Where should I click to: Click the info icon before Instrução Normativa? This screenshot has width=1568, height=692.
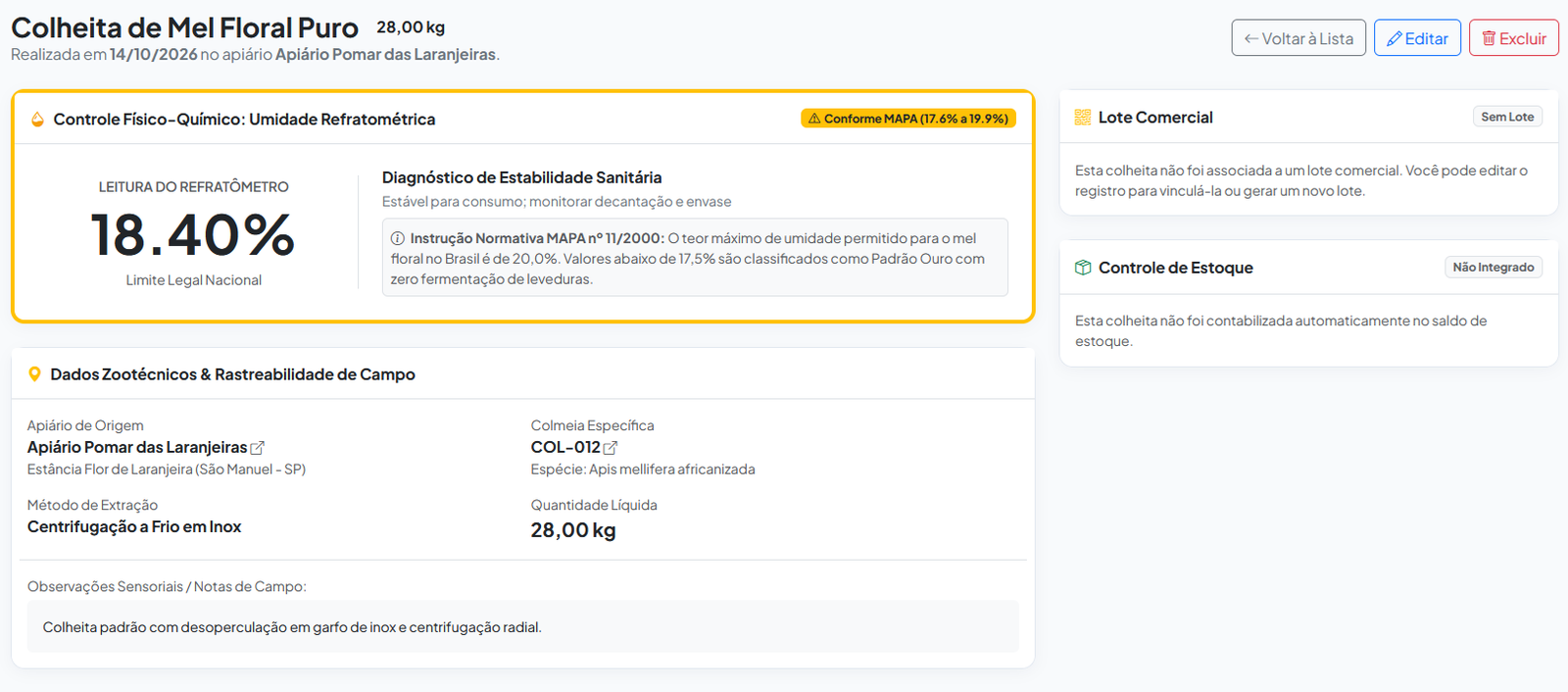click(x=398, y=238)
